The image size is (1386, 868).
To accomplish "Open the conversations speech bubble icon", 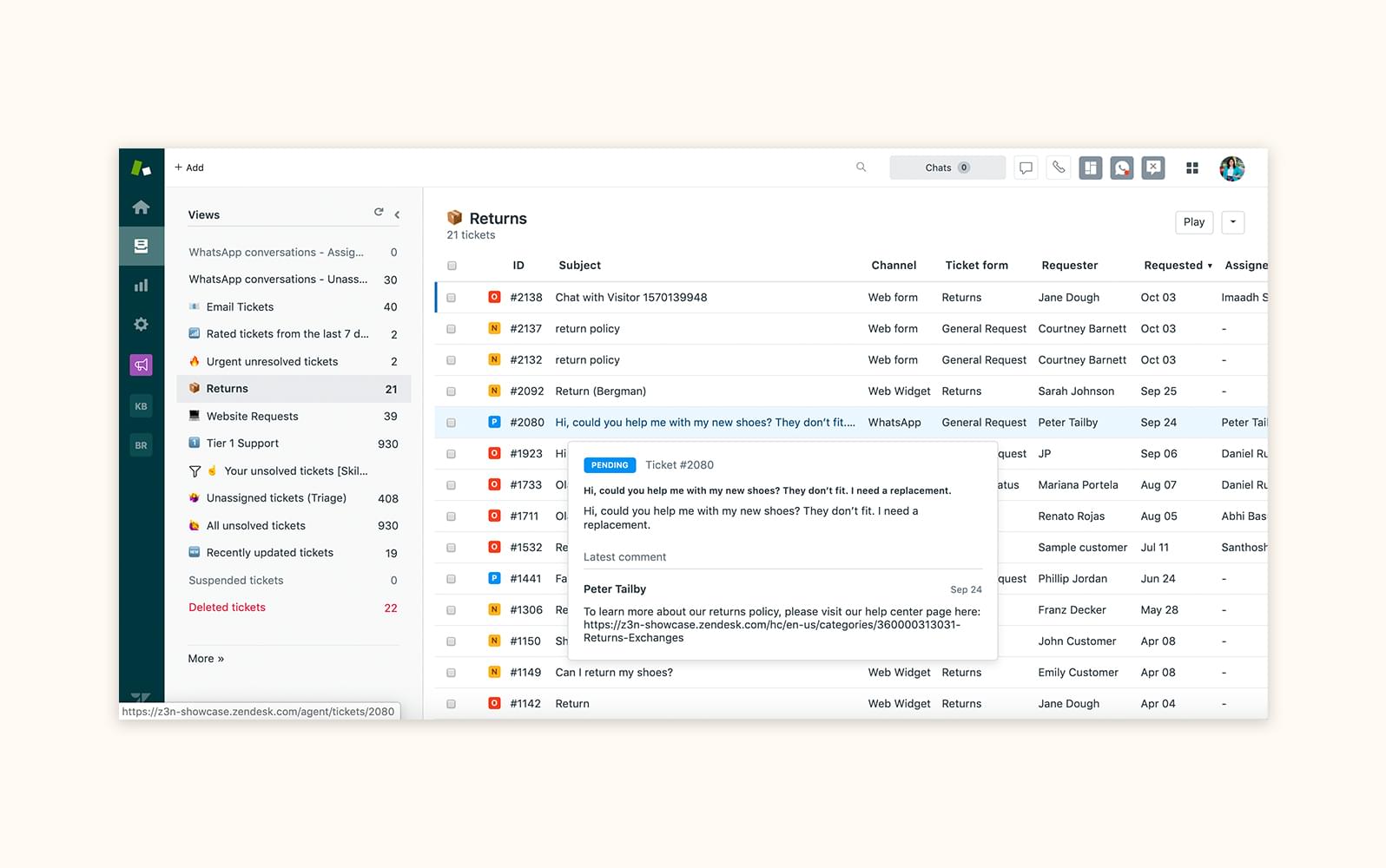I will click(x=1026, y=168).
